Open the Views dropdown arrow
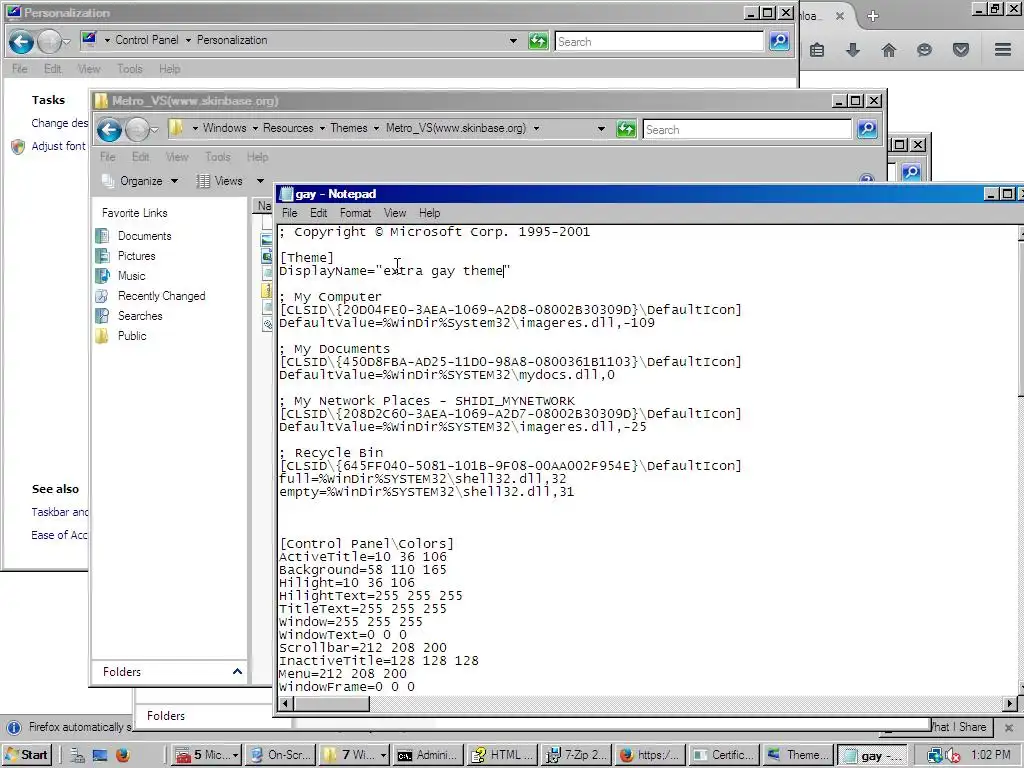This screenshot has width=1024, height=768. (260, 181)
